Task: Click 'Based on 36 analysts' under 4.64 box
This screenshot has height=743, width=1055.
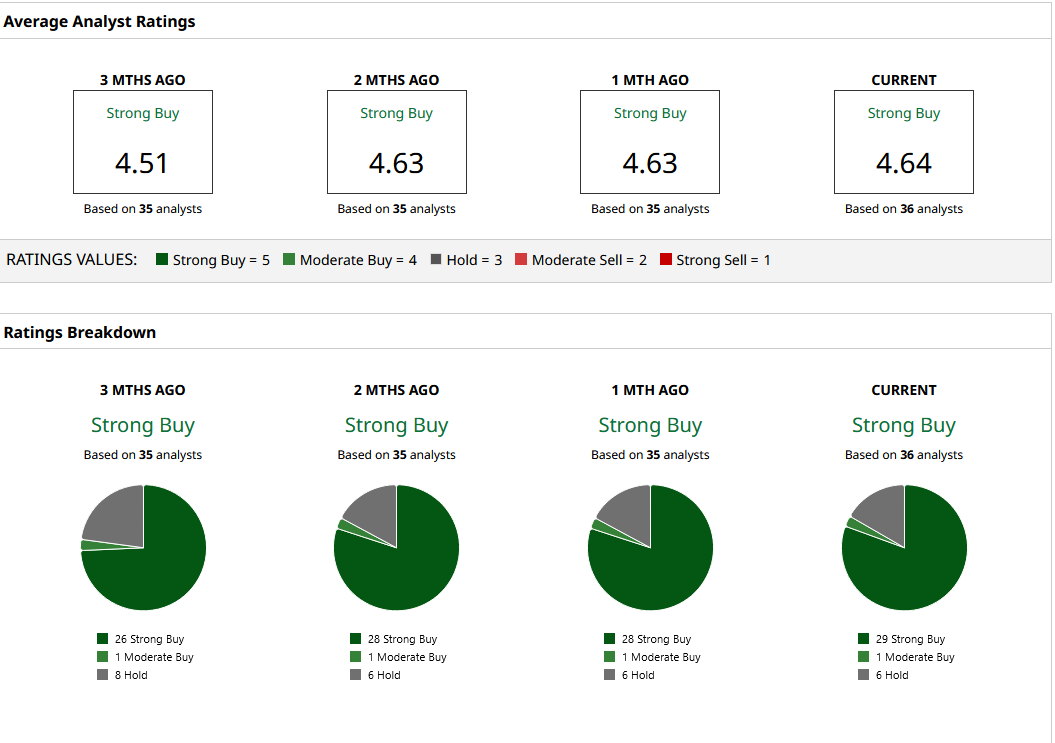Action: coord(904,209)
